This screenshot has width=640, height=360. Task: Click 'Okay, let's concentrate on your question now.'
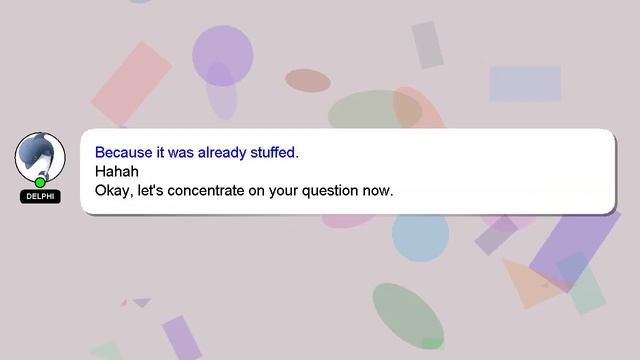pyautogui.click(x=244, y=191)
